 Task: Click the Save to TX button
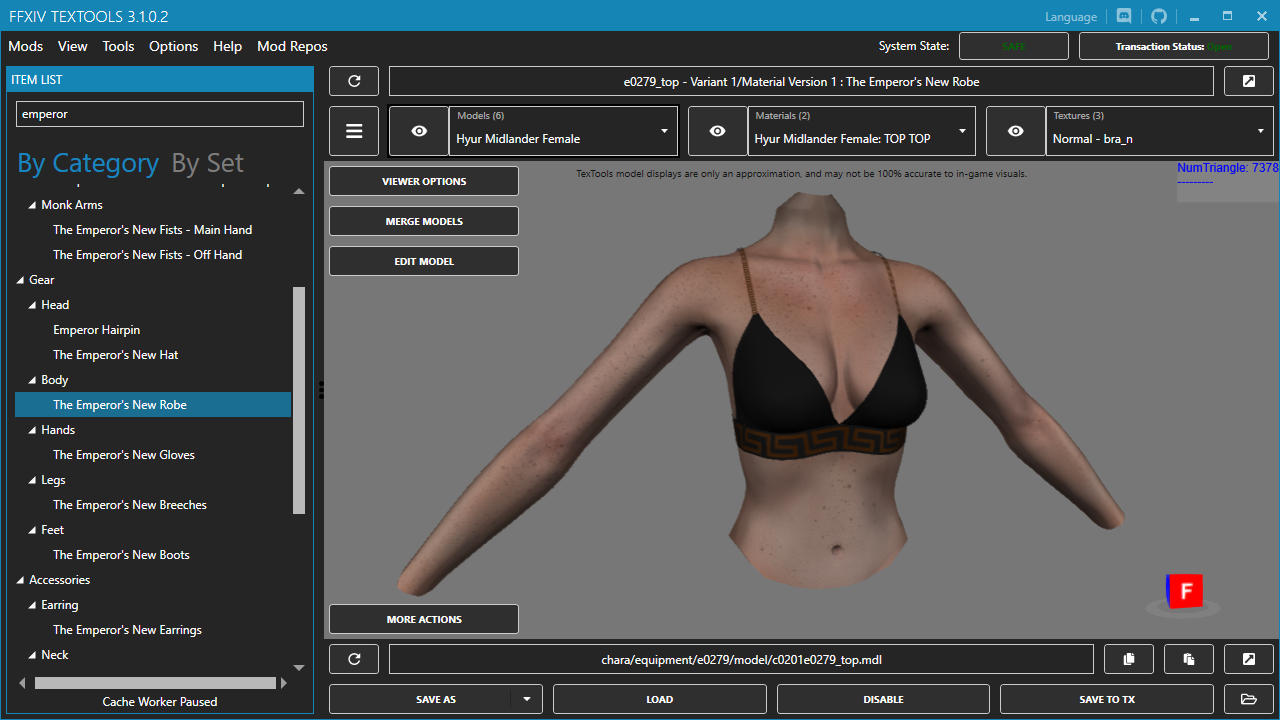click(x=1107, y=699)
